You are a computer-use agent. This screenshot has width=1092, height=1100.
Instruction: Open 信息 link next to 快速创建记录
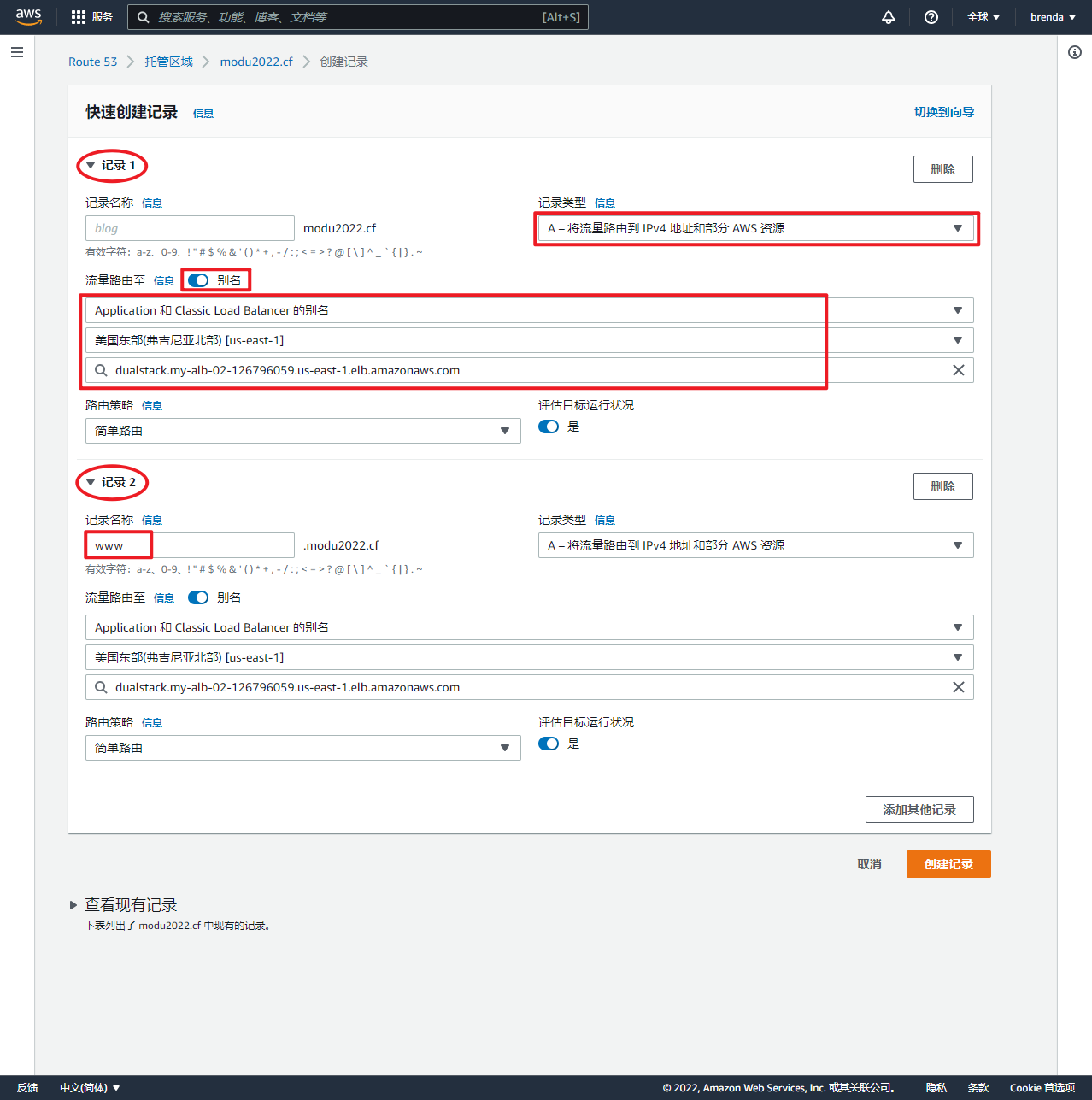click(x=203, y=113)
